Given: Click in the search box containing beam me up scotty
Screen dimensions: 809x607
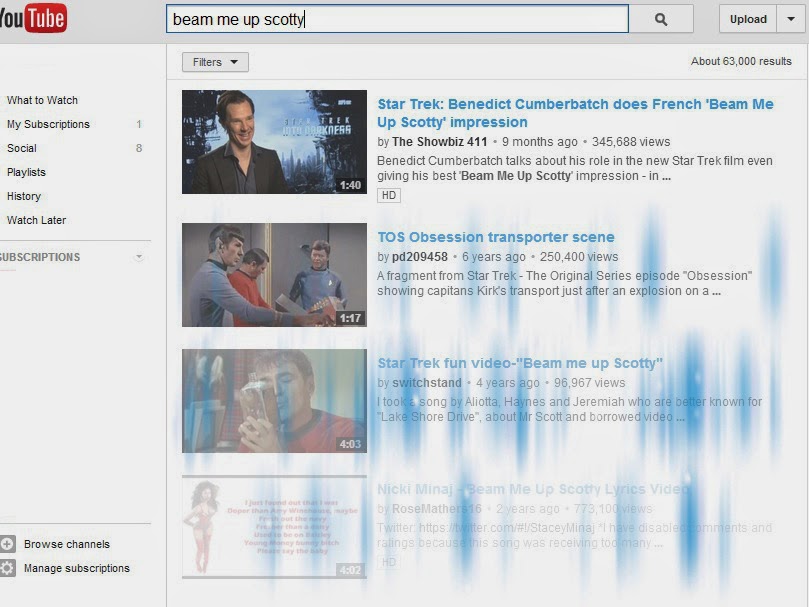Looking at the screenshot, I should (x=397, y=19).
